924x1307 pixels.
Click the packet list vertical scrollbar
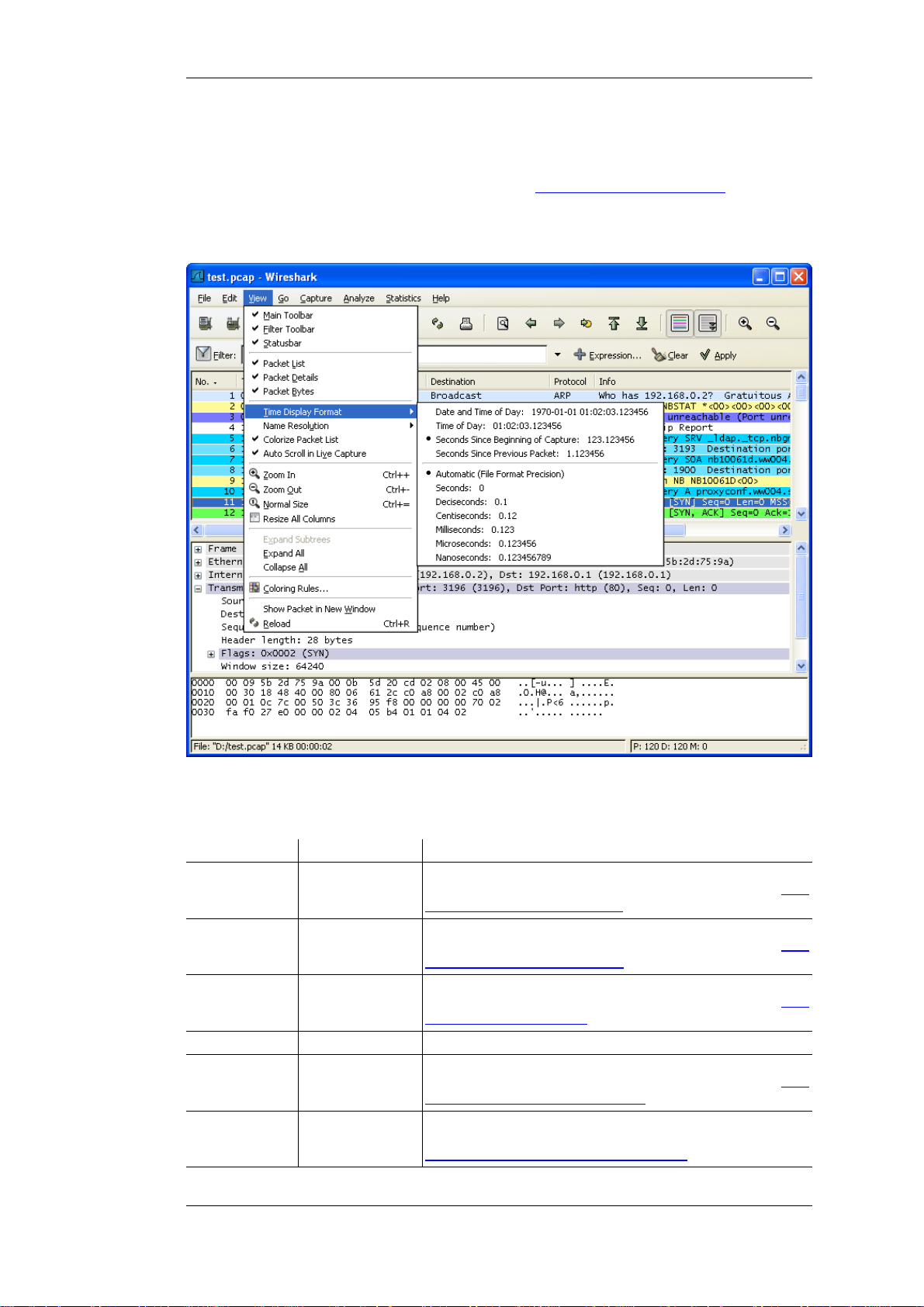(801, 445)
